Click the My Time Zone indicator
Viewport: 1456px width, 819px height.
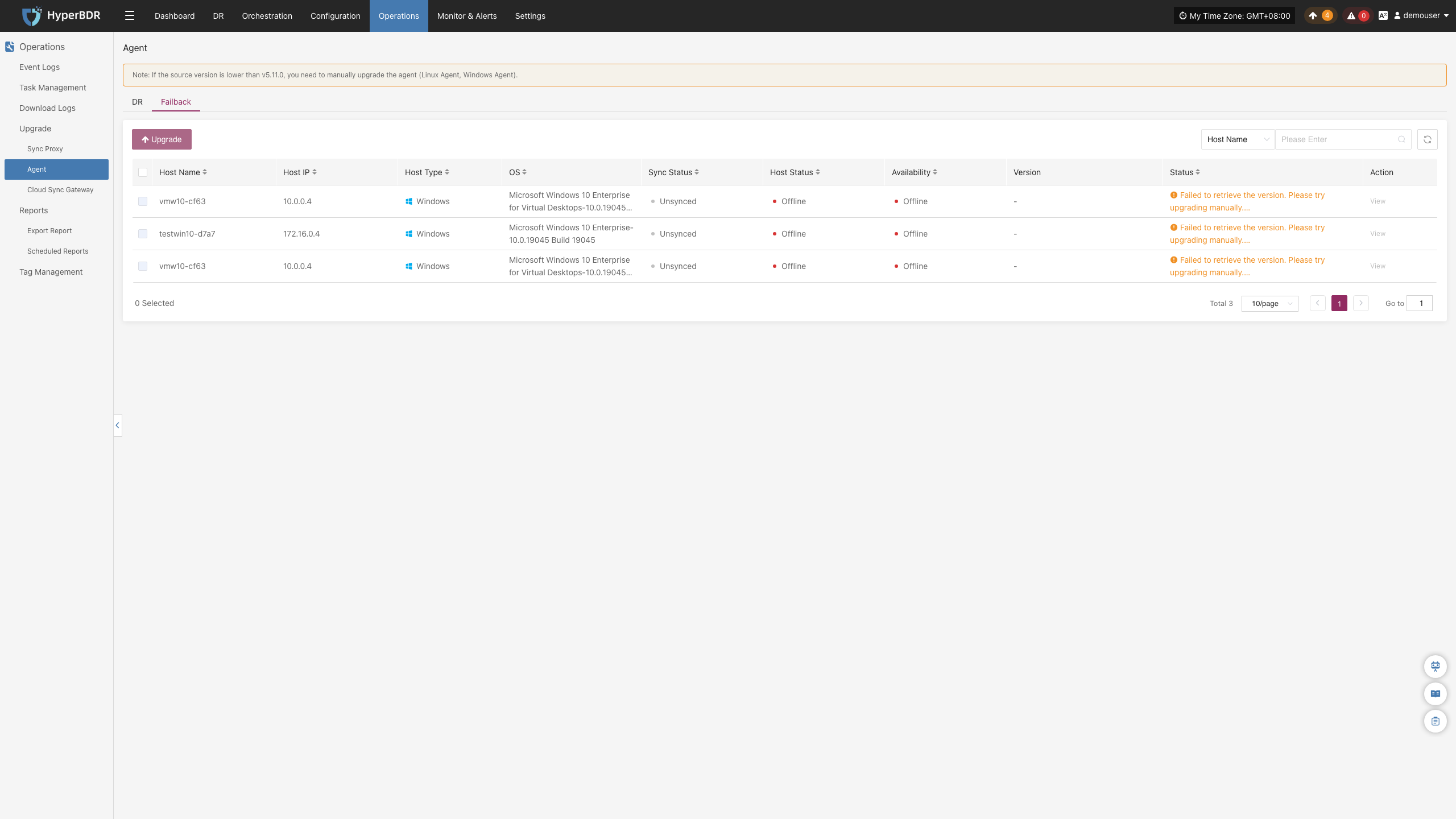coord(1234,16)
